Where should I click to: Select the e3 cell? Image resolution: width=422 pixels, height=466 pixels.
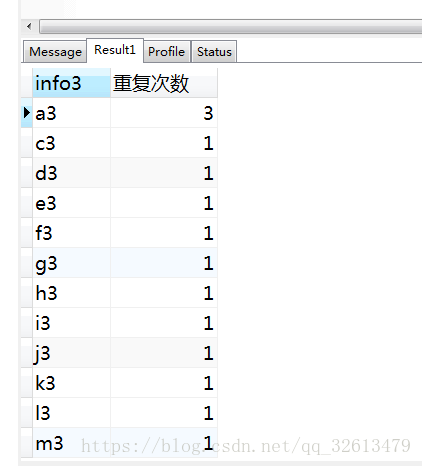[71, 203]
